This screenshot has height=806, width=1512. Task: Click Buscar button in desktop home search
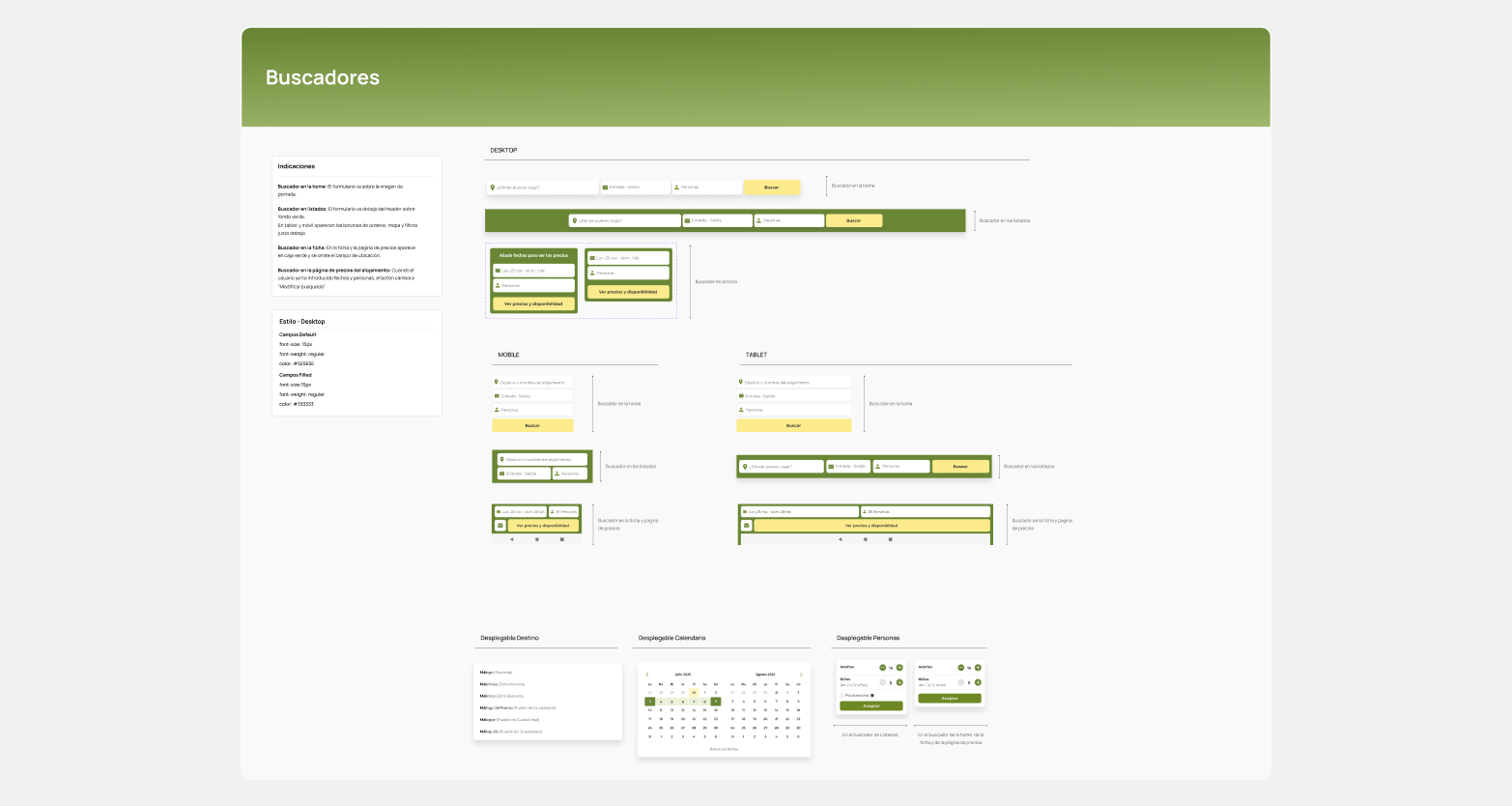pos(771,187)
